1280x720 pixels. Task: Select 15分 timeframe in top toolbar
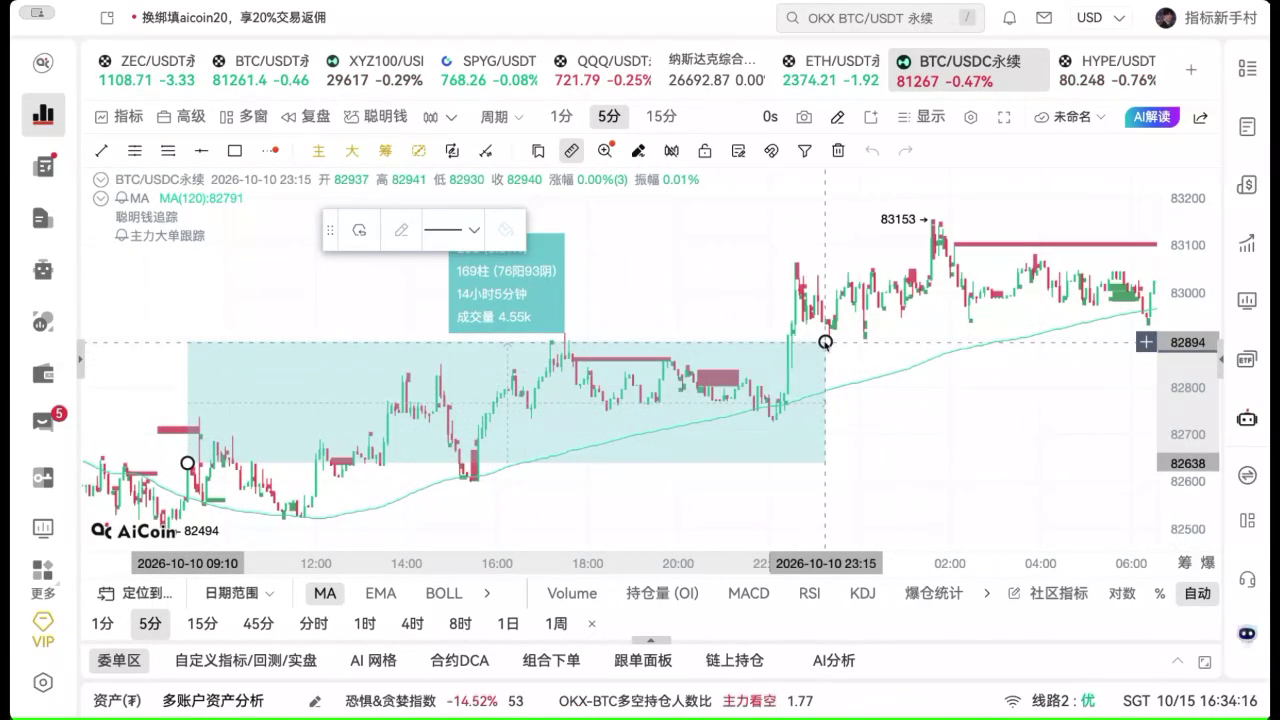pos(661,117)
